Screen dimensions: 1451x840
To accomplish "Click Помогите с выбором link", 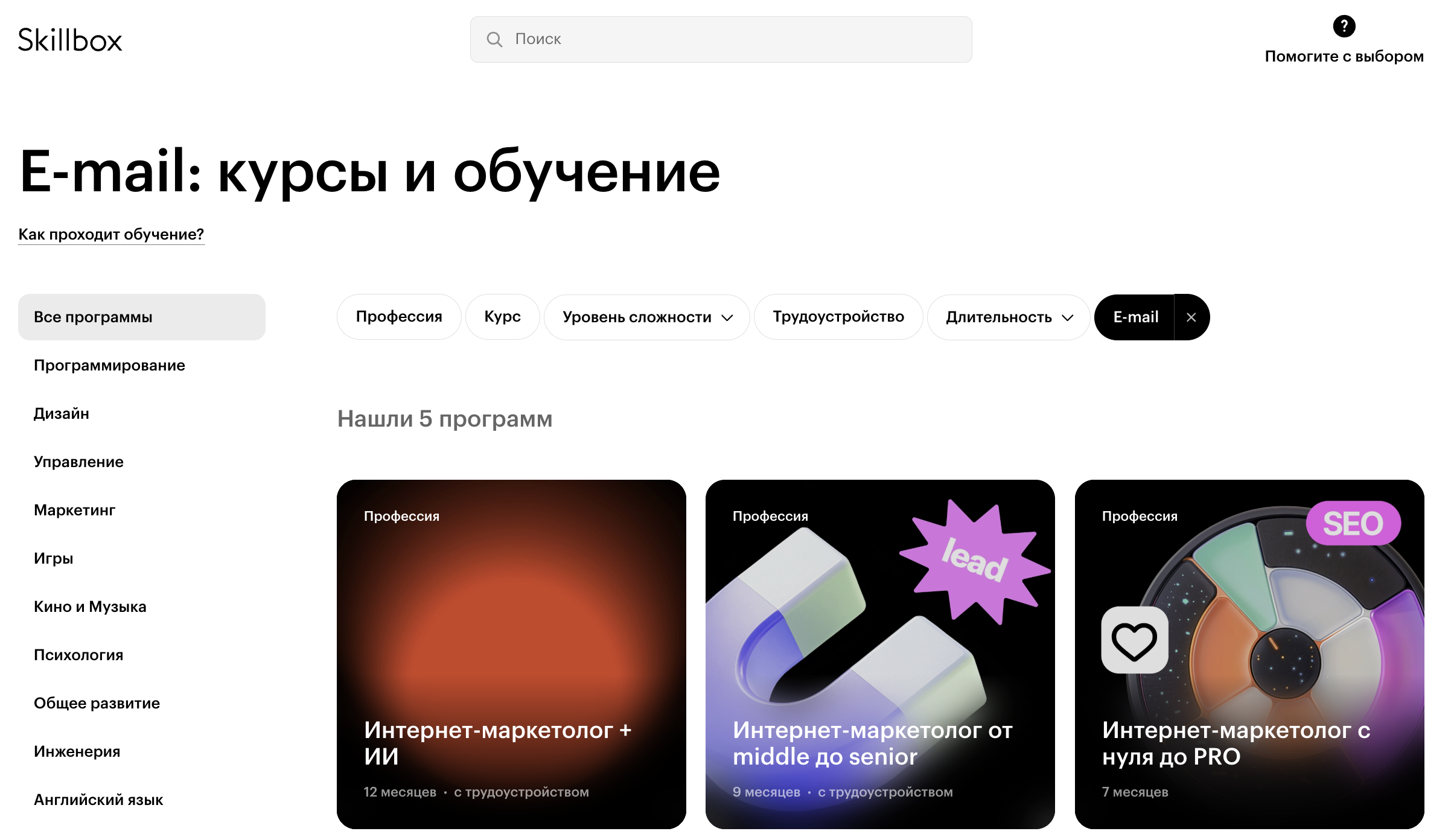I will pos(1344,56).
